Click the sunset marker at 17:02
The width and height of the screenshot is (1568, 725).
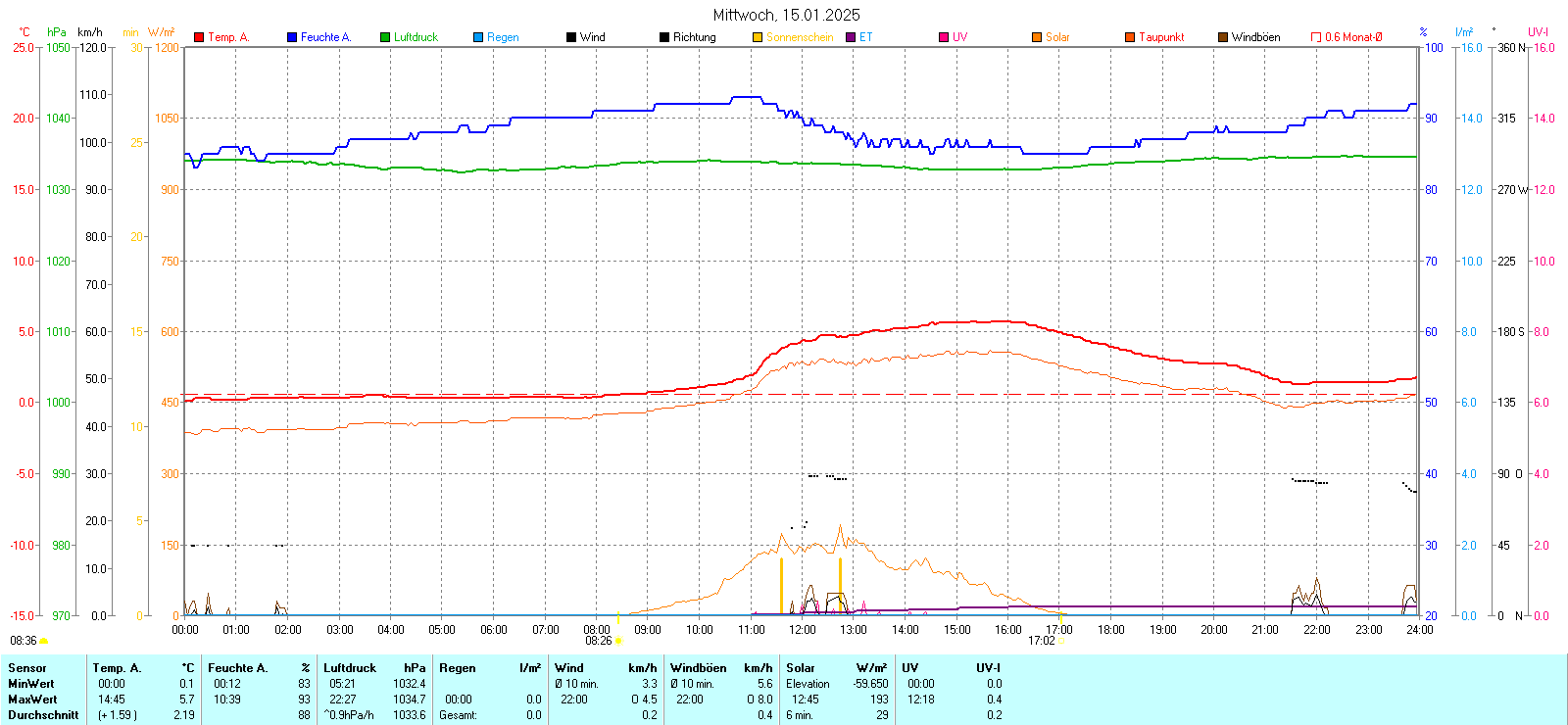(x=1060, y=641)
